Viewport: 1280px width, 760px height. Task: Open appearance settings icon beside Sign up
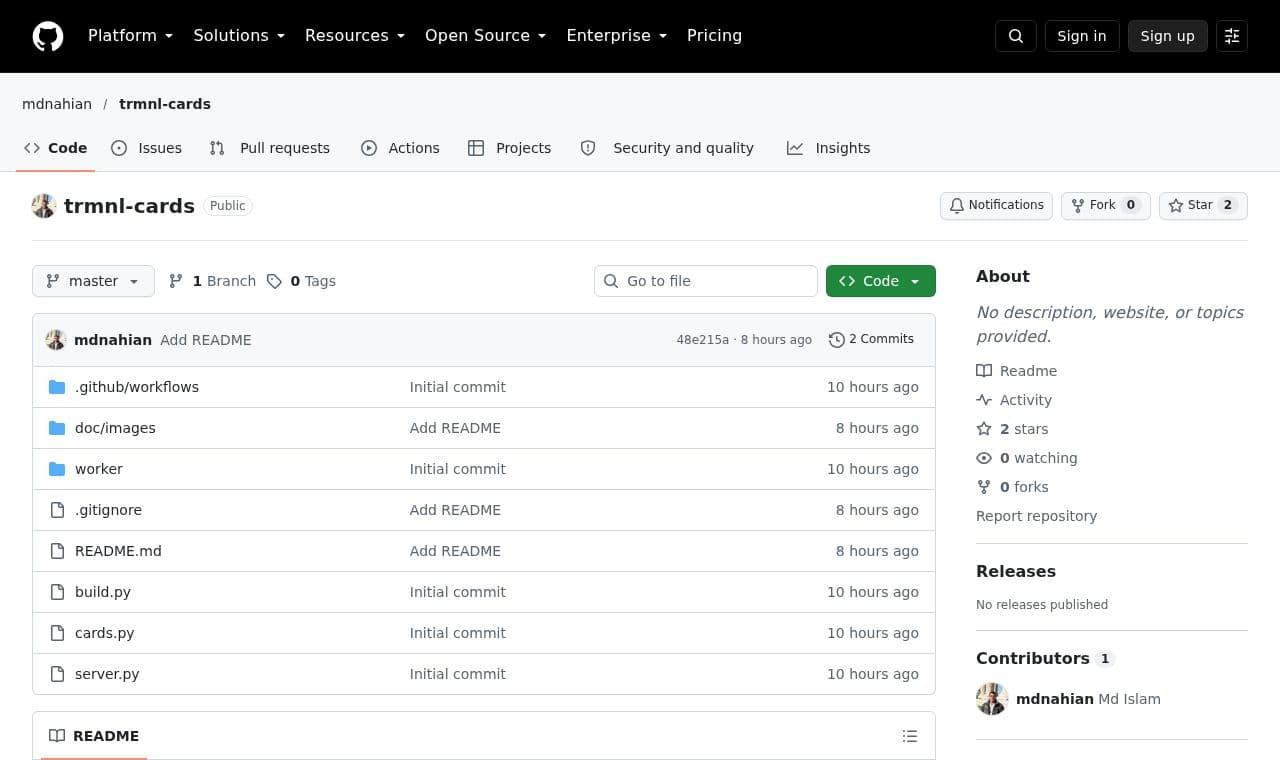(1232, 36)
